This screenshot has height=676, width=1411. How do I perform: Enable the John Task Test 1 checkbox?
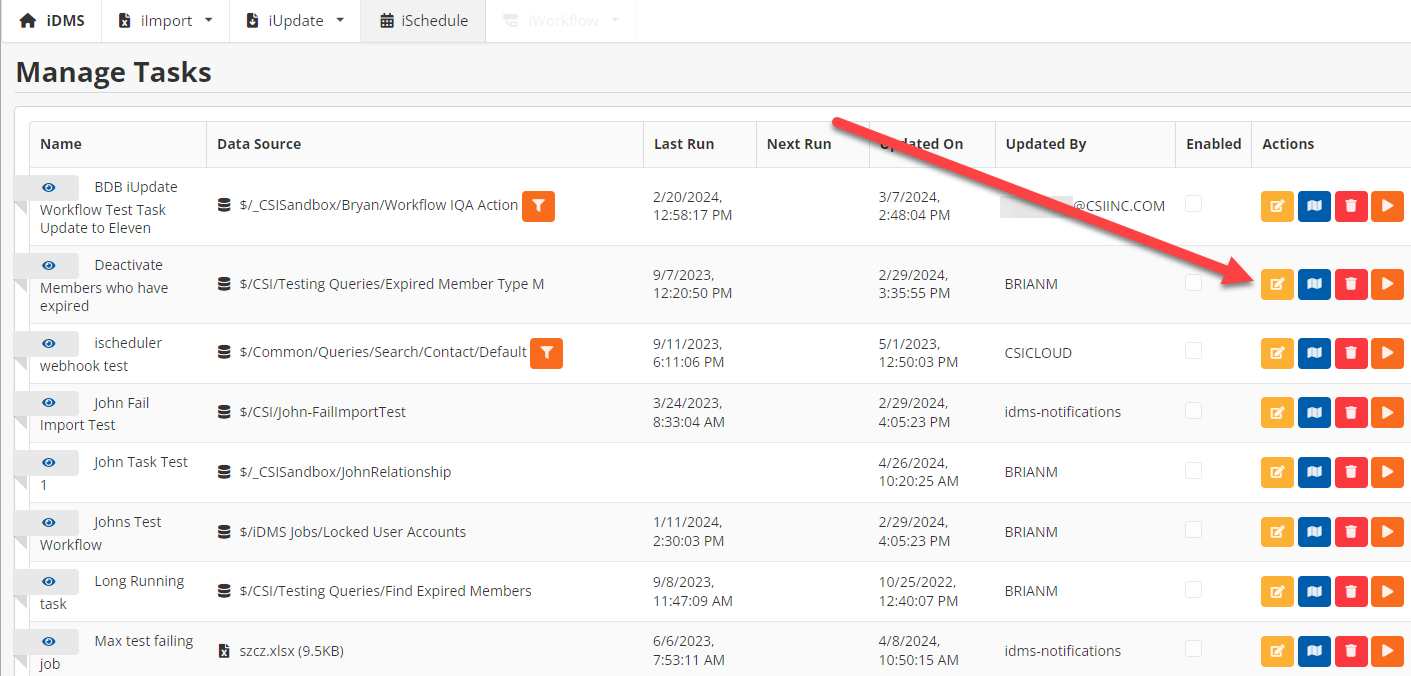(x=1193, y=470)
